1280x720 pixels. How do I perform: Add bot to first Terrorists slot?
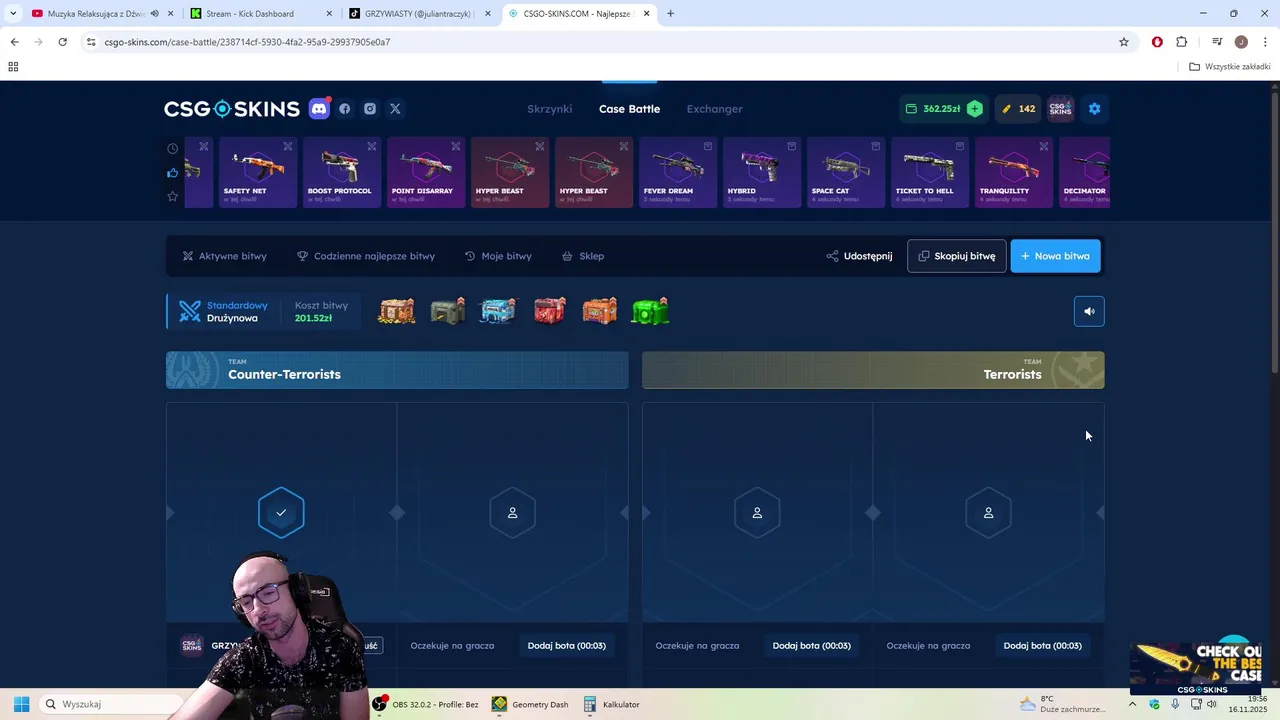(x=812, y=646)
